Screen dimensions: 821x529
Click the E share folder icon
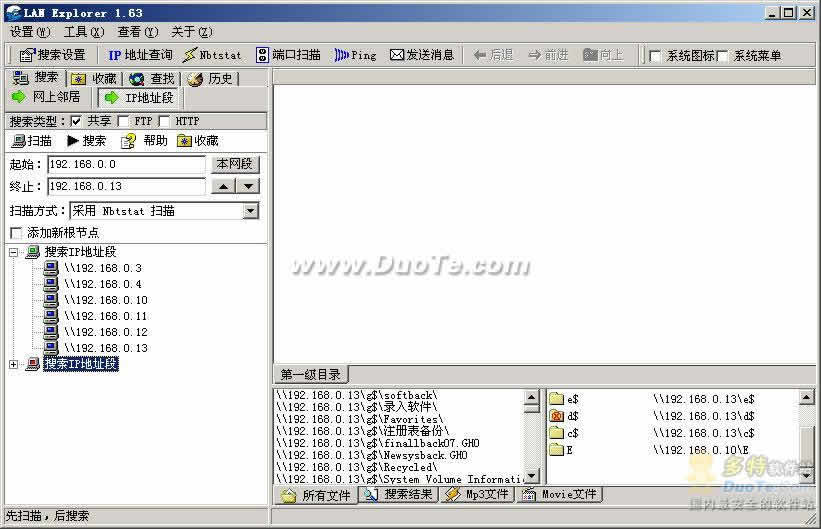click(557, 450)
